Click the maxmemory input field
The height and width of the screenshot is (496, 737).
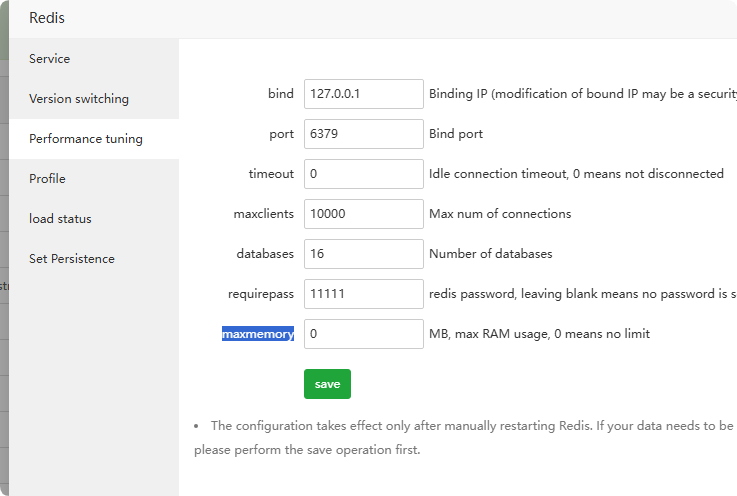pyautogui.click(x=364, y=334)
